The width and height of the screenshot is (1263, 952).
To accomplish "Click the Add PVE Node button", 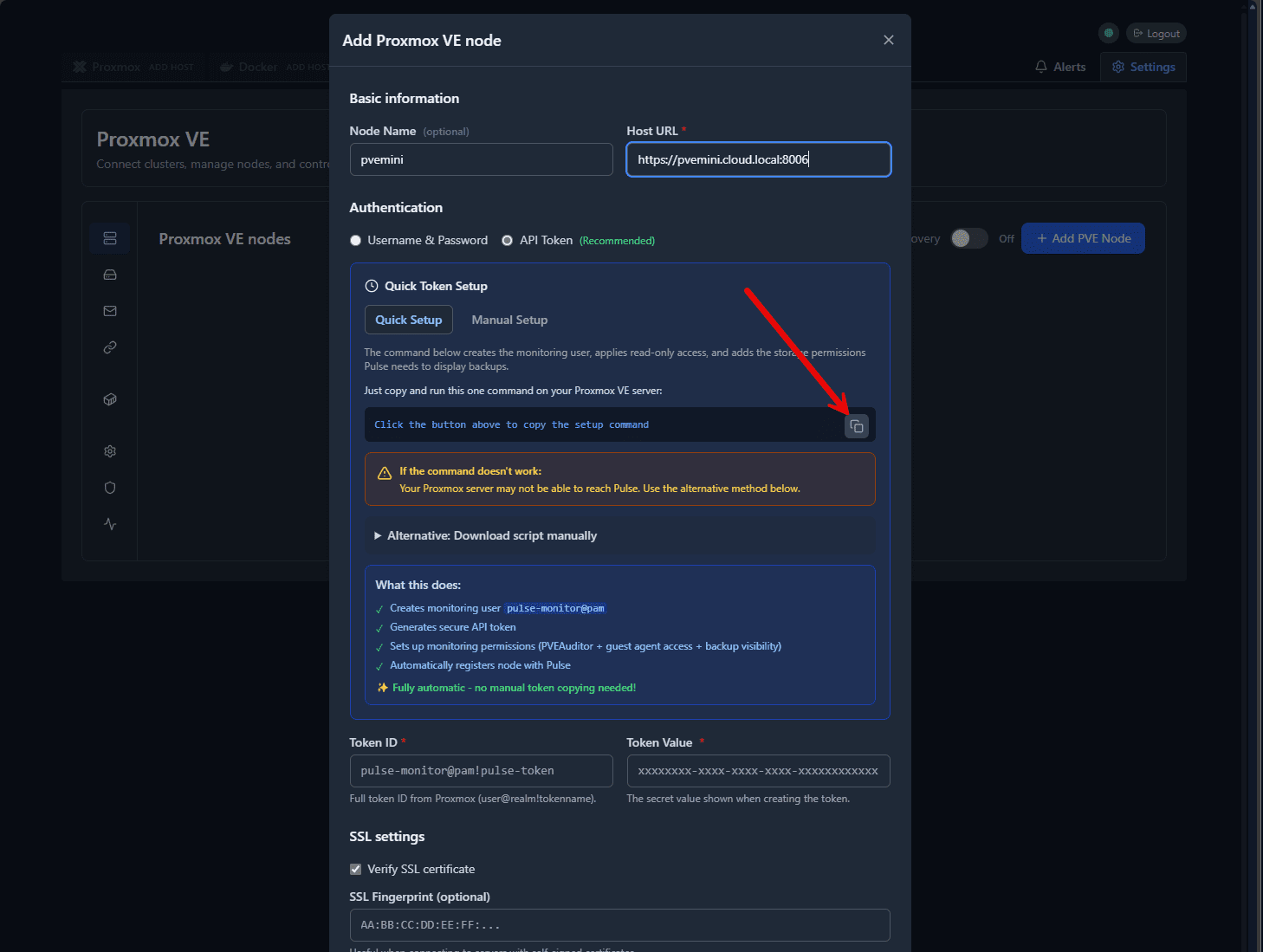I will pyautogui.click(x=1083, y=238).
